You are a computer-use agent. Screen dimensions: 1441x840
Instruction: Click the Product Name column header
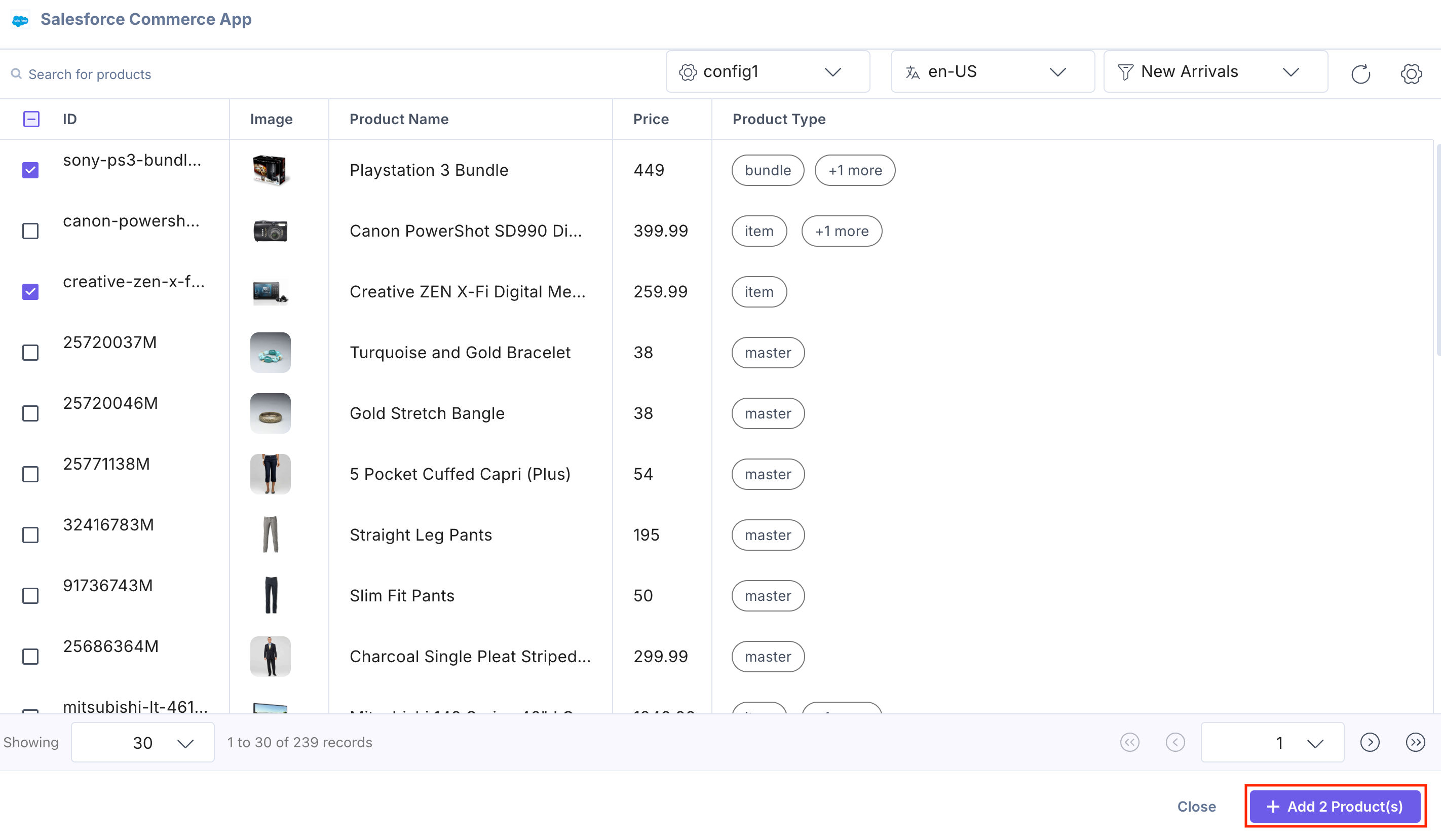click(399, 119)
